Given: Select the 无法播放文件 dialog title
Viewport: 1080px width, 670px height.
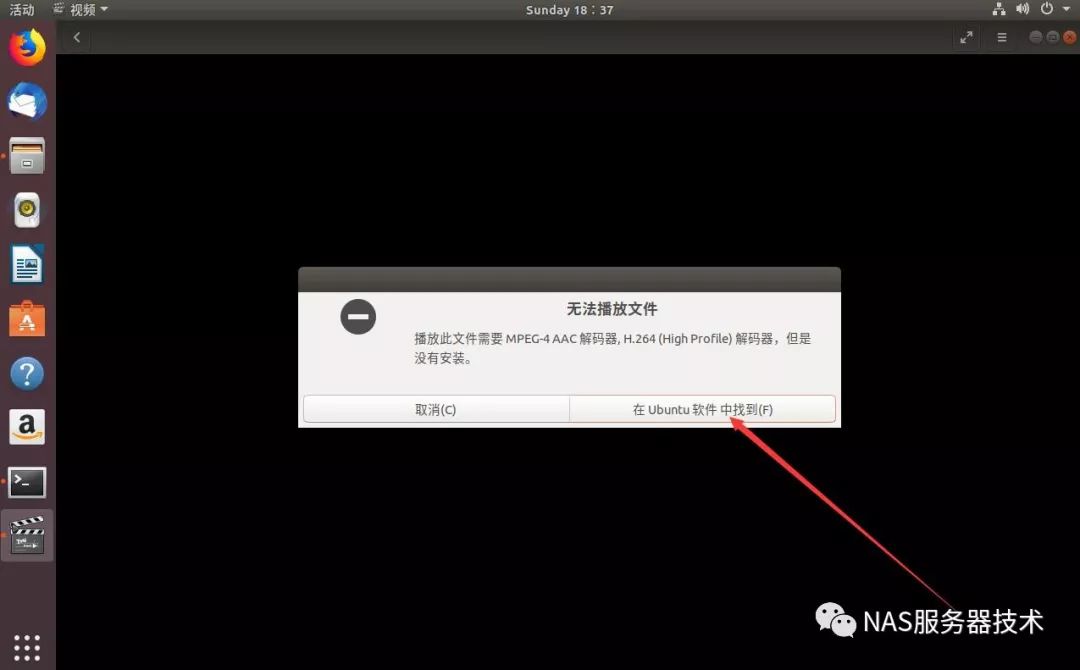Looking at the screenshot, I should (612, 309).
